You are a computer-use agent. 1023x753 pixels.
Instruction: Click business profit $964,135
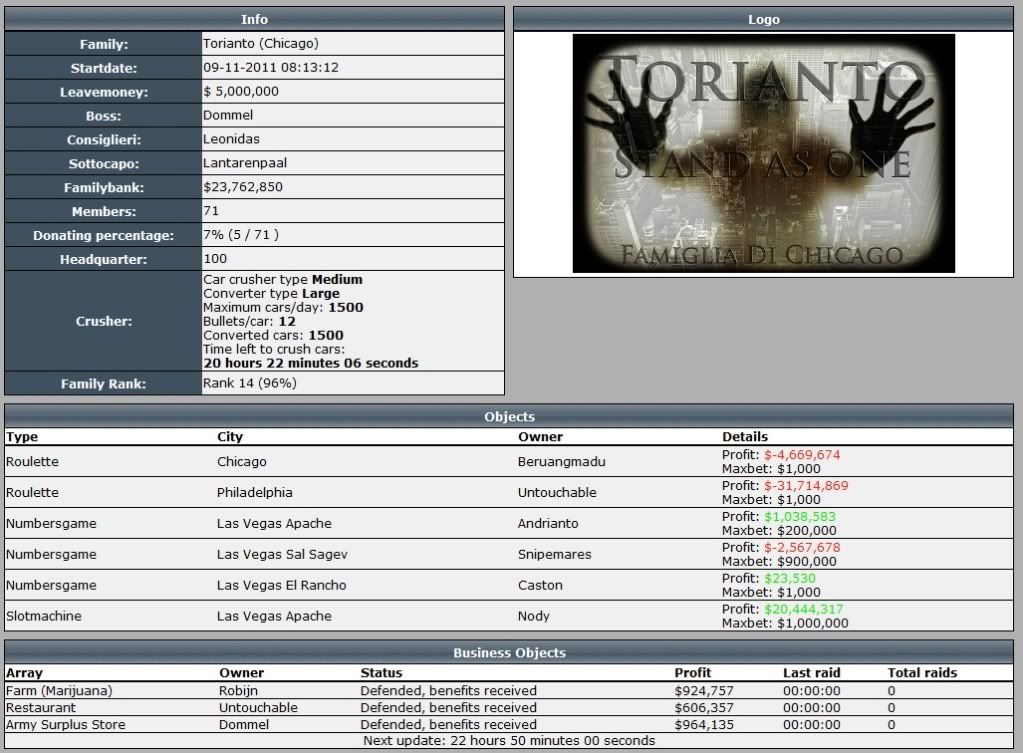(704, 725)
